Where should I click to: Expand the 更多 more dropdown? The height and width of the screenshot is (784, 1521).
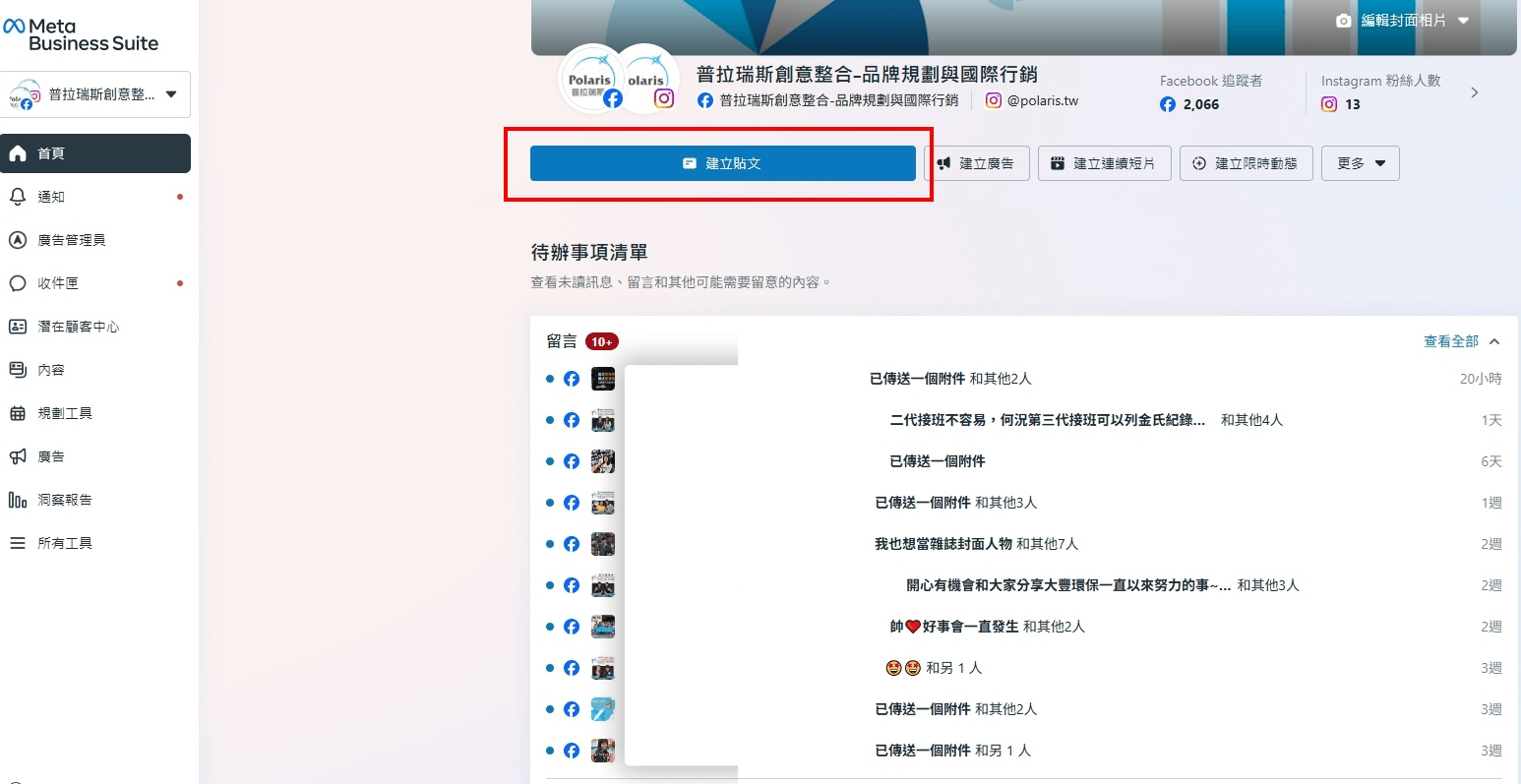[1360, 163]
